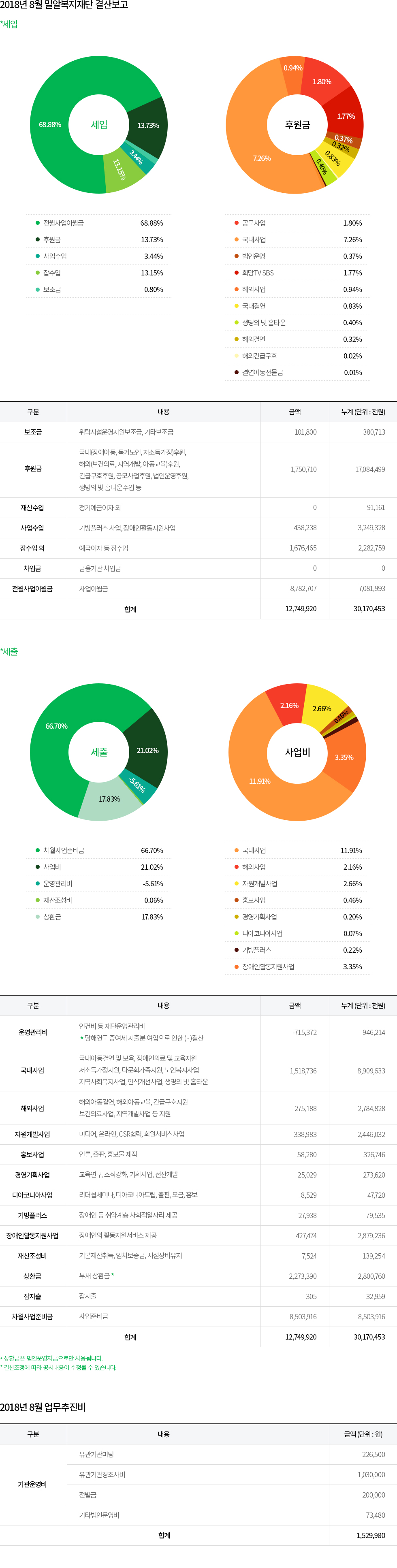
Task: Click the dark dot beside 결연아동선물금
Action: pyautogui.click(x=236, y=373)
